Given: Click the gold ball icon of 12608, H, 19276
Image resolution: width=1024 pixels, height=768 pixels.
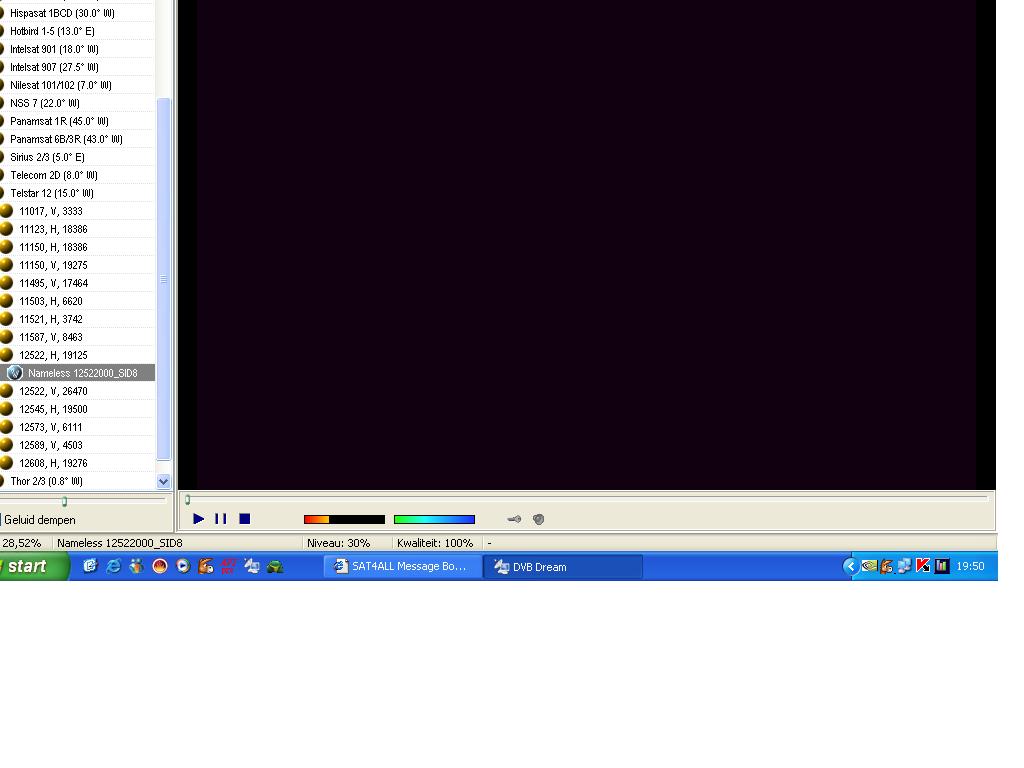Looking at the screenshot, I should tap(7, 463).
